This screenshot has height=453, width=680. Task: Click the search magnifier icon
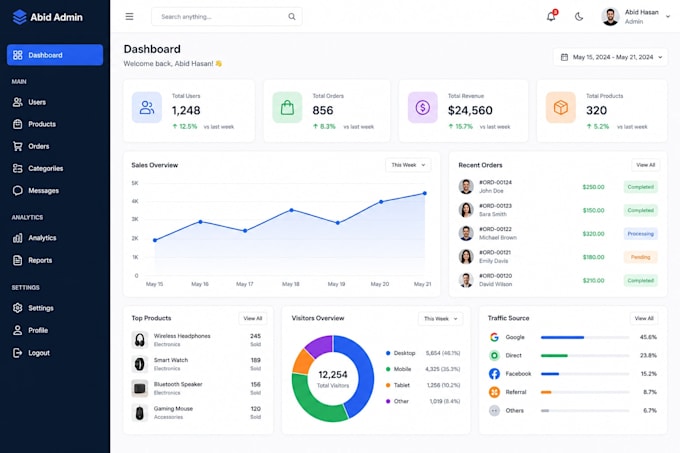[x=292, y=16]
